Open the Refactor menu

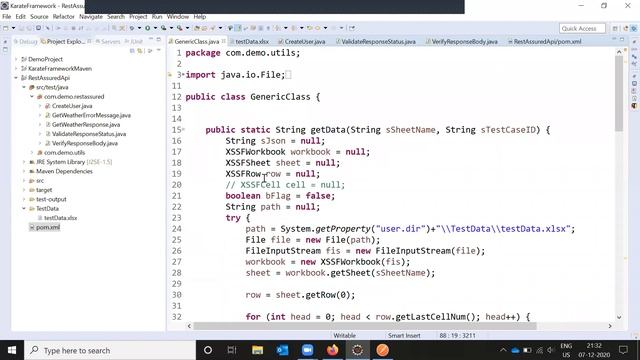coord(64,17)
